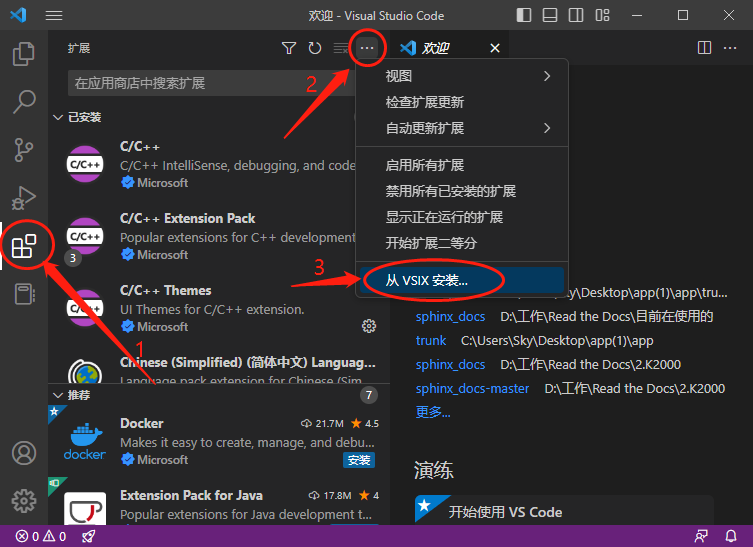Open the sphinx_docs-master recent link
753x547 pixels.
pos(473,389)
